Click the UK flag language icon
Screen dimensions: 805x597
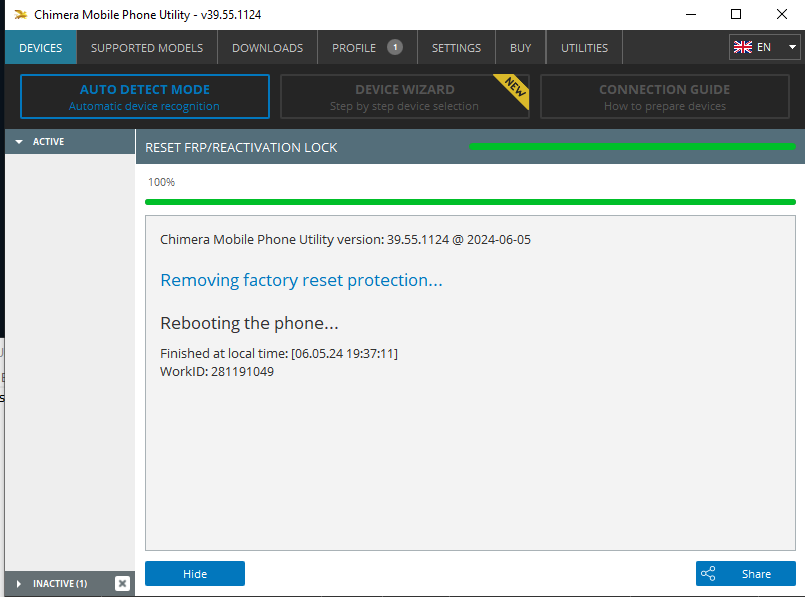[743, 47]
